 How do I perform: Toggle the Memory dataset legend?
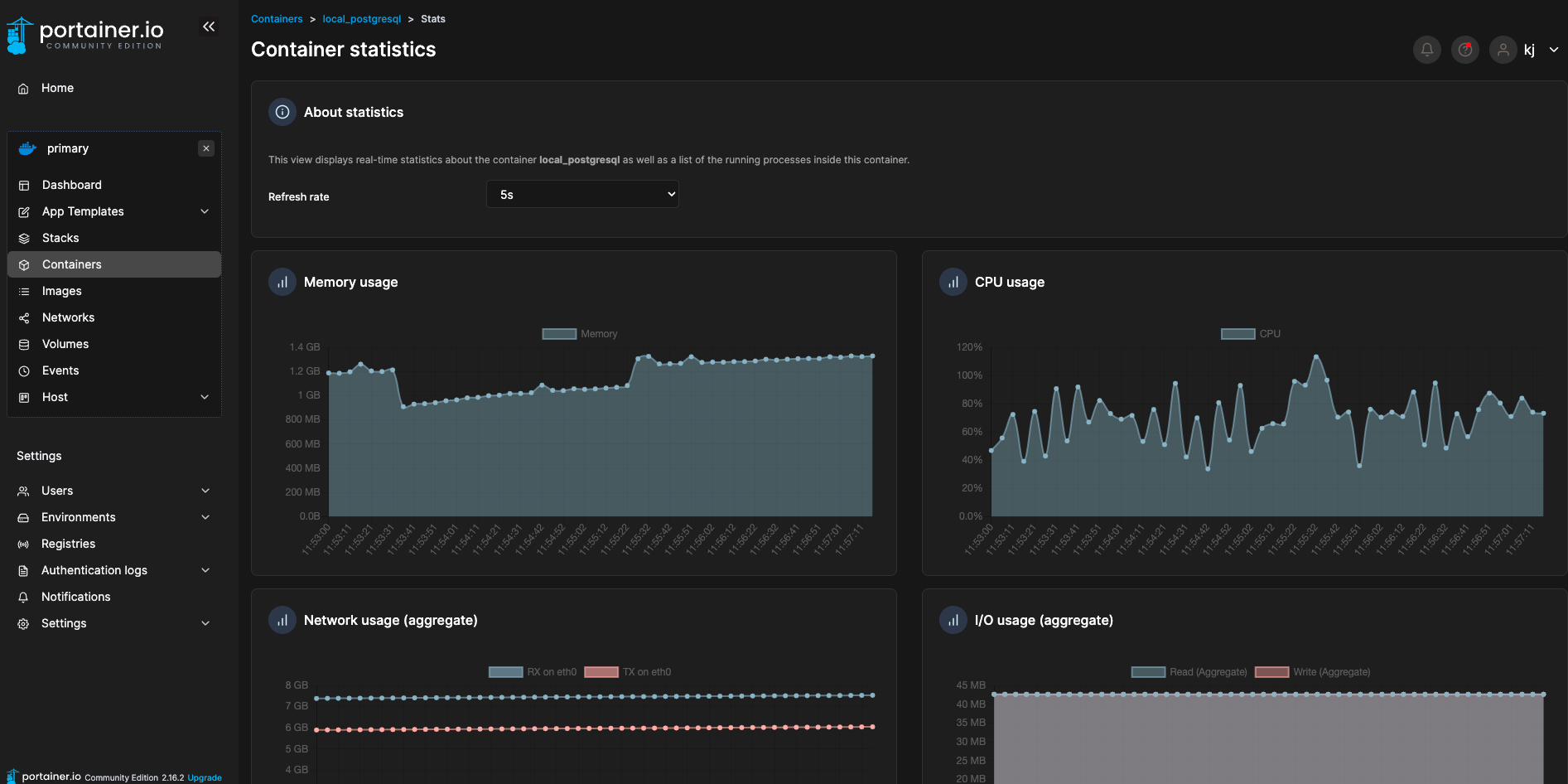[580, 334]
